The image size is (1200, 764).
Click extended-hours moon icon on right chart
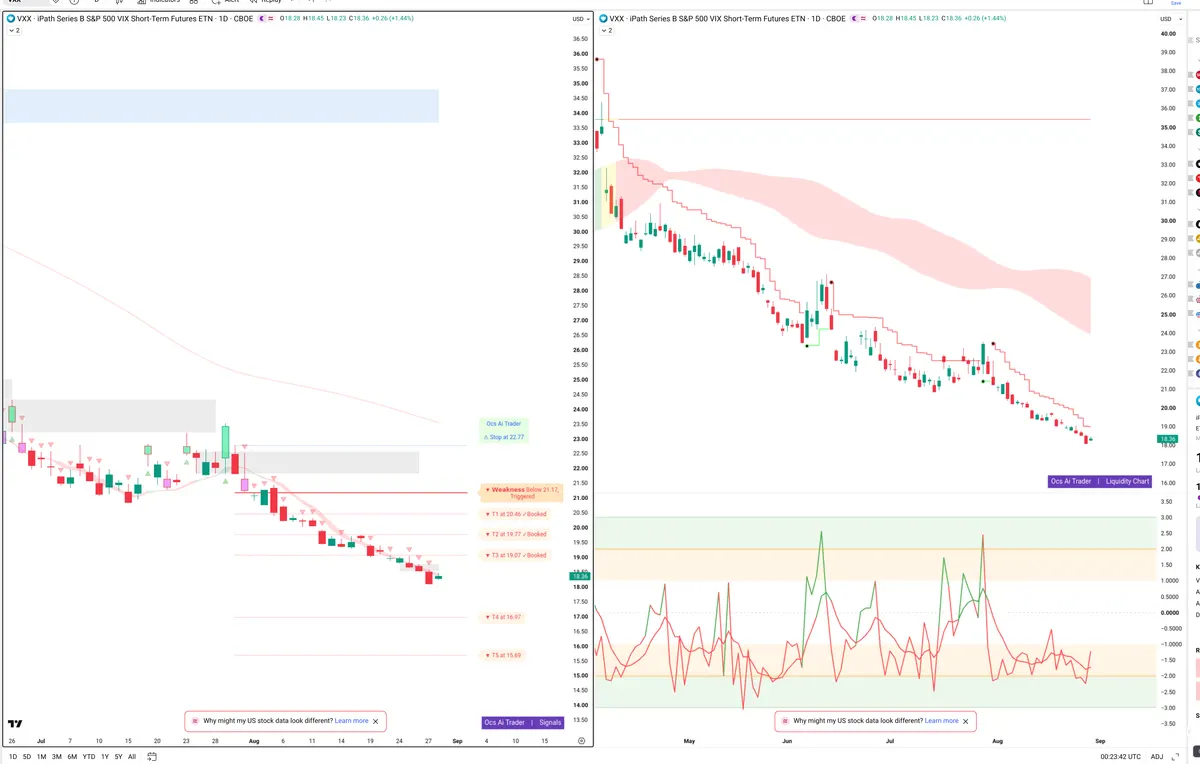853,18
